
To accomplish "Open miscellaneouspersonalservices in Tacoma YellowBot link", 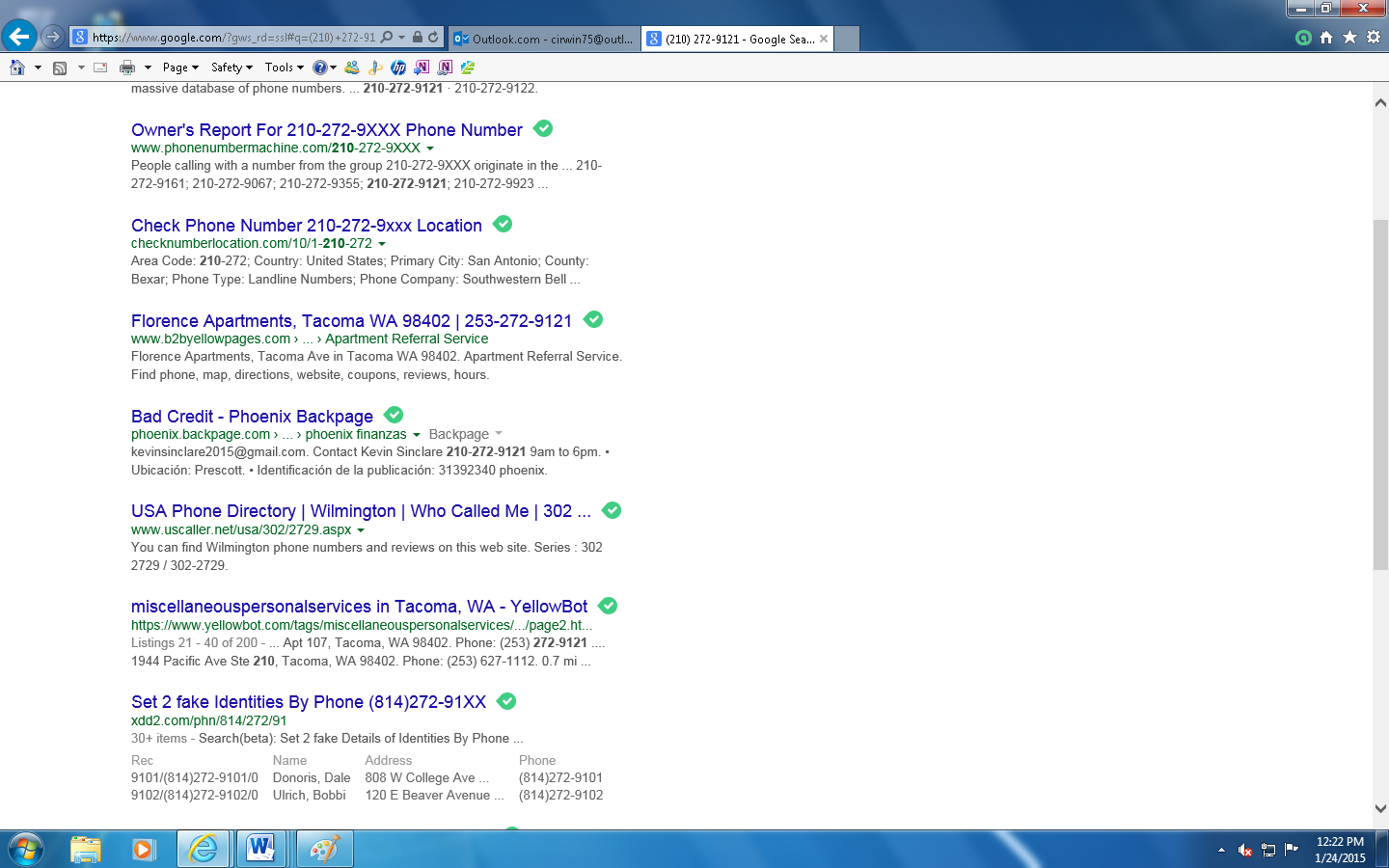I will (359, 607).
